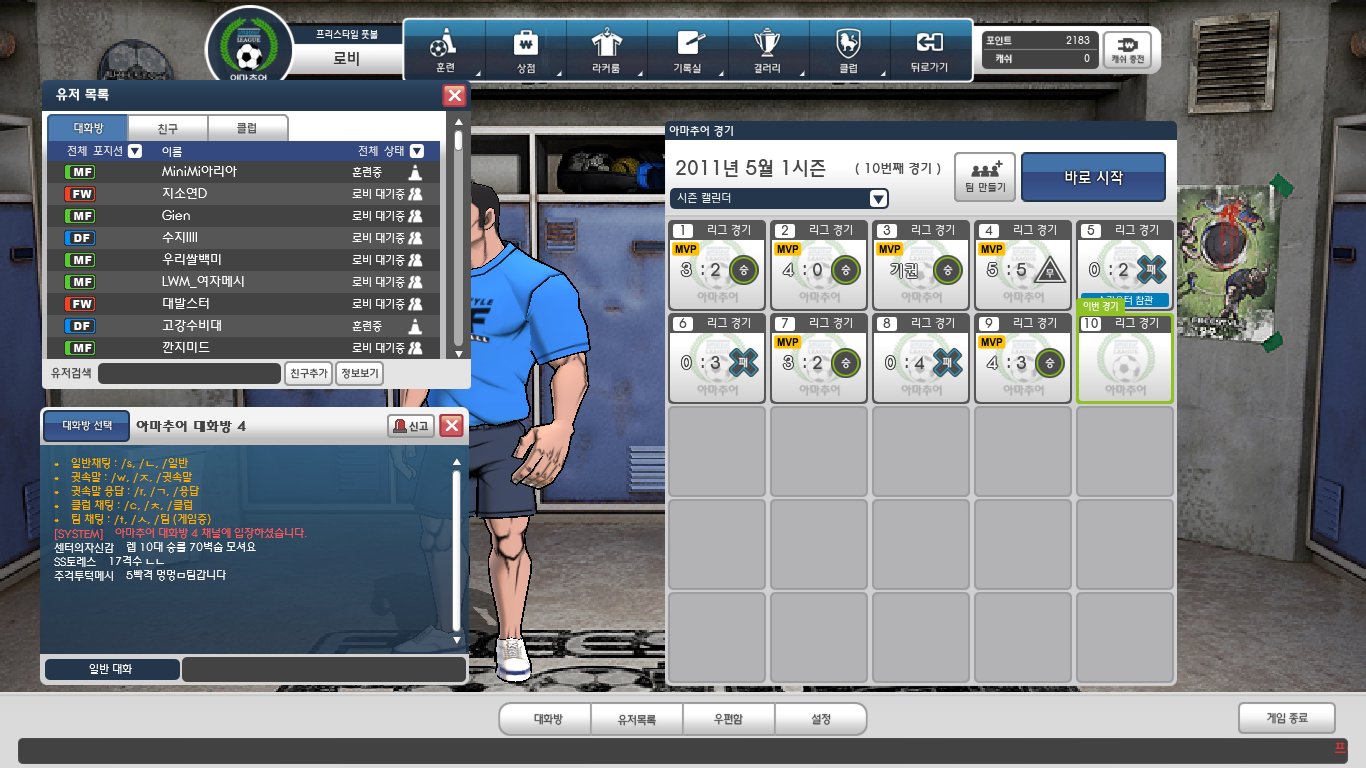Expand the 시즌 캘린더 dropdown
The width and height of the screenshot is (1366, 768).
(878, 198)
